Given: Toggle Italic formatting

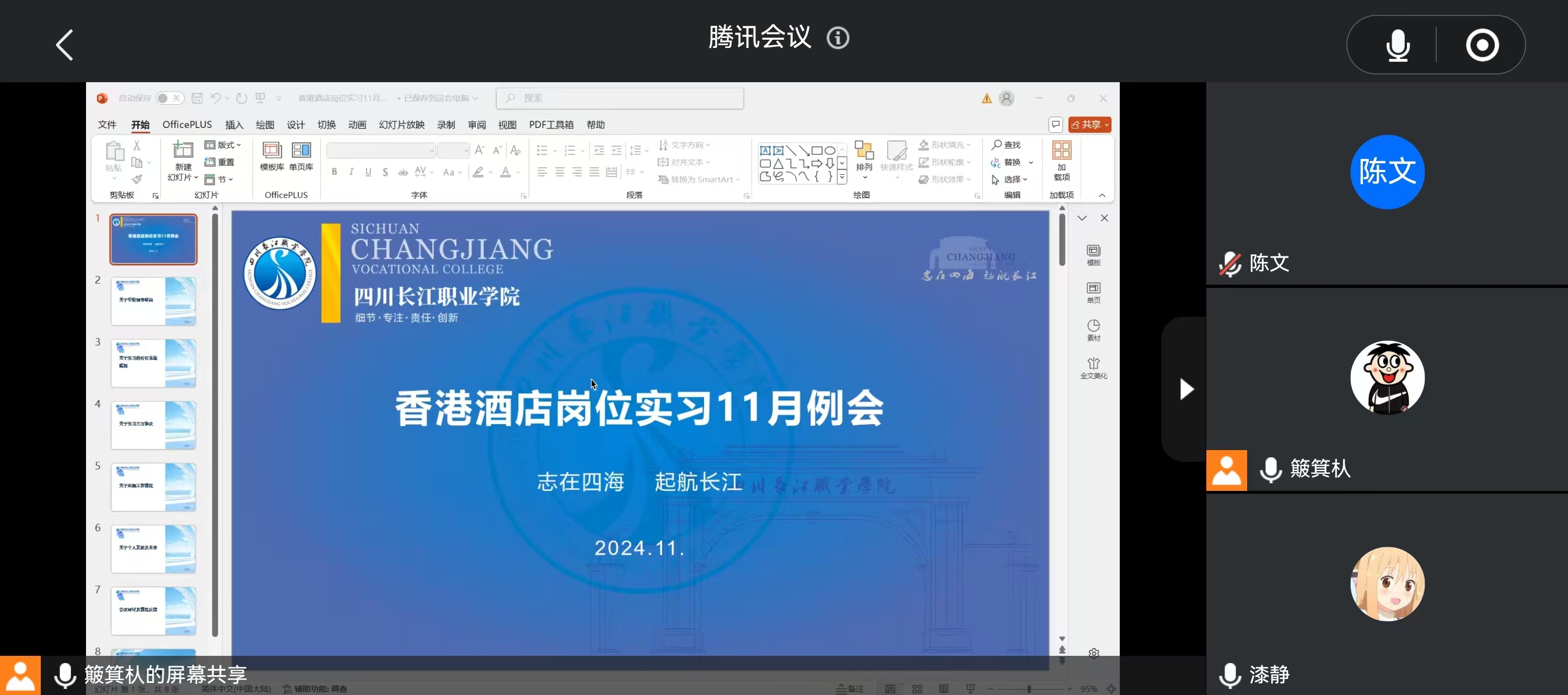Looking at the screenshot, I should click(351, 173).
